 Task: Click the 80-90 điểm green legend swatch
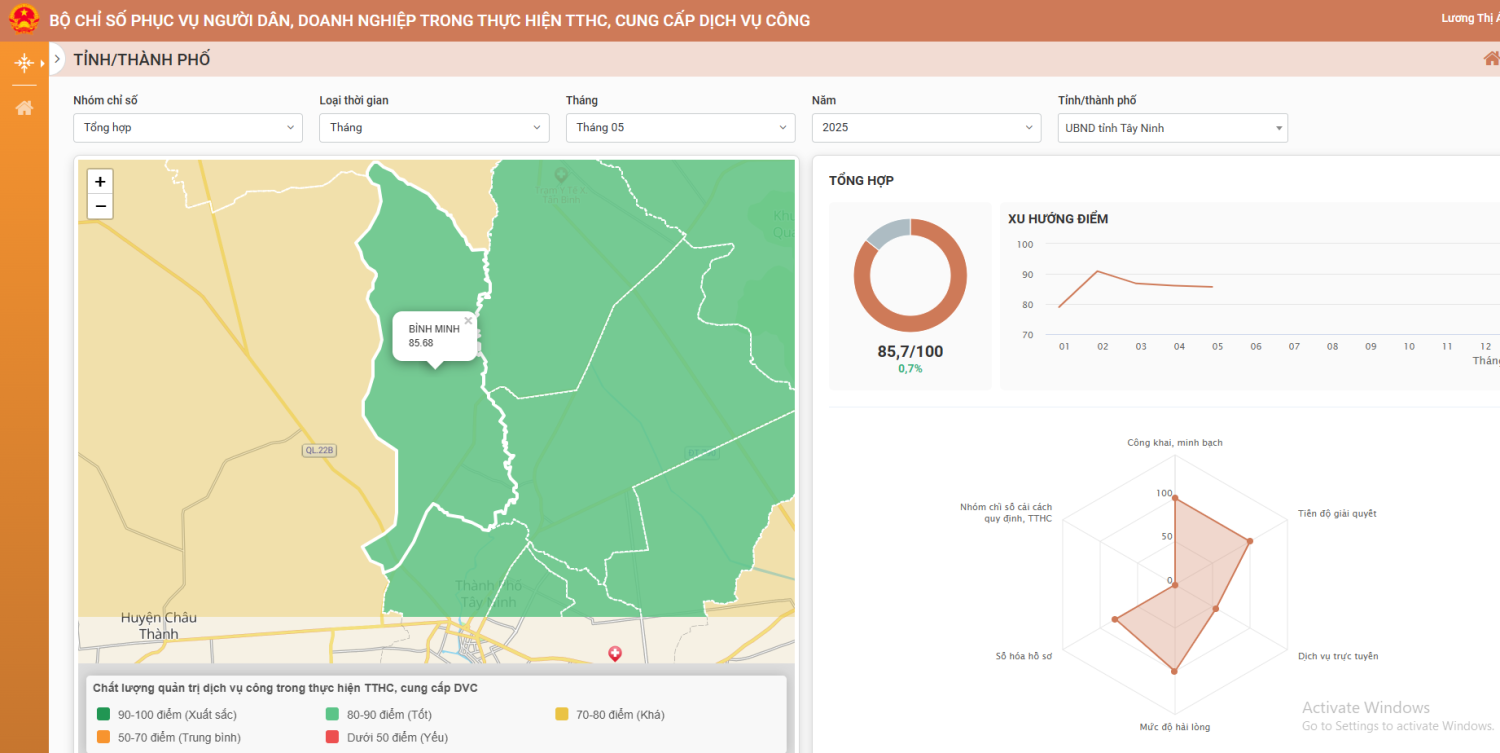[332, 714]
